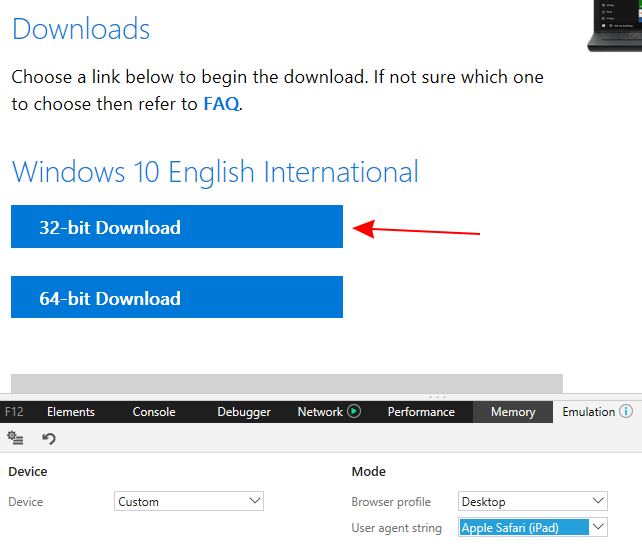Viewport: 642px width, 551px height.
Task: Click the persist emulation settings icon
Action: click(15, 438)
